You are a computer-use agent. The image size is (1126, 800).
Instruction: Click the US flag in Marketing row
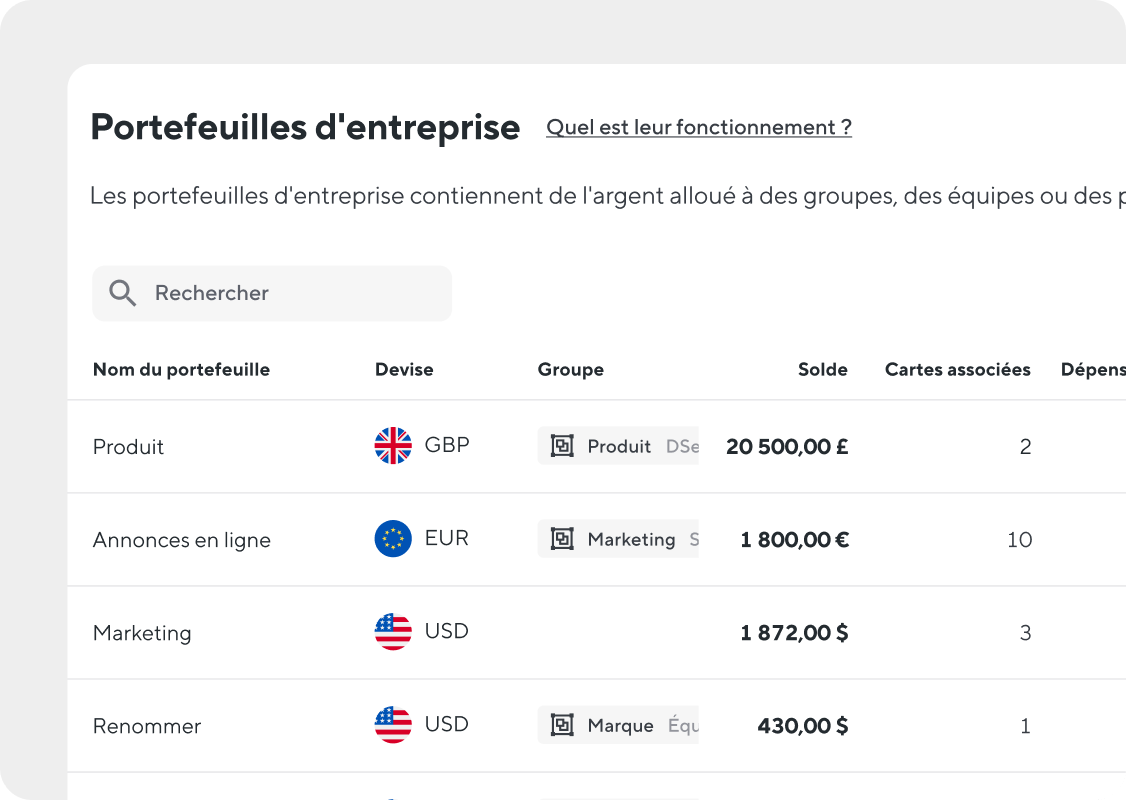[x=393, y=632]
